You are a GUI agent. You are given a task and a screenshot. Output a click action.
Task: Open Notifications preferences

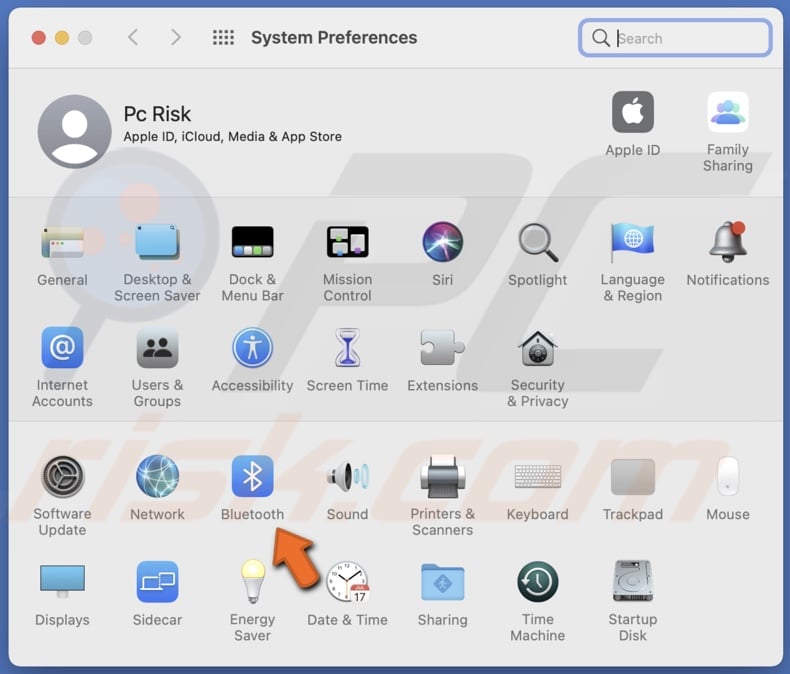click(727, 243)
